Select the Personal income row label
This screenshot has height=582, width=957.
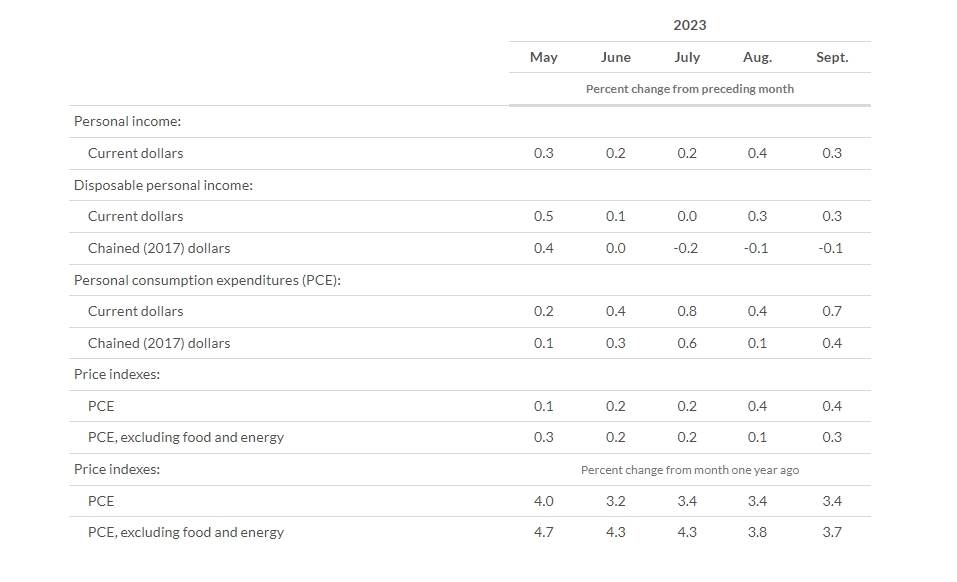127,121
